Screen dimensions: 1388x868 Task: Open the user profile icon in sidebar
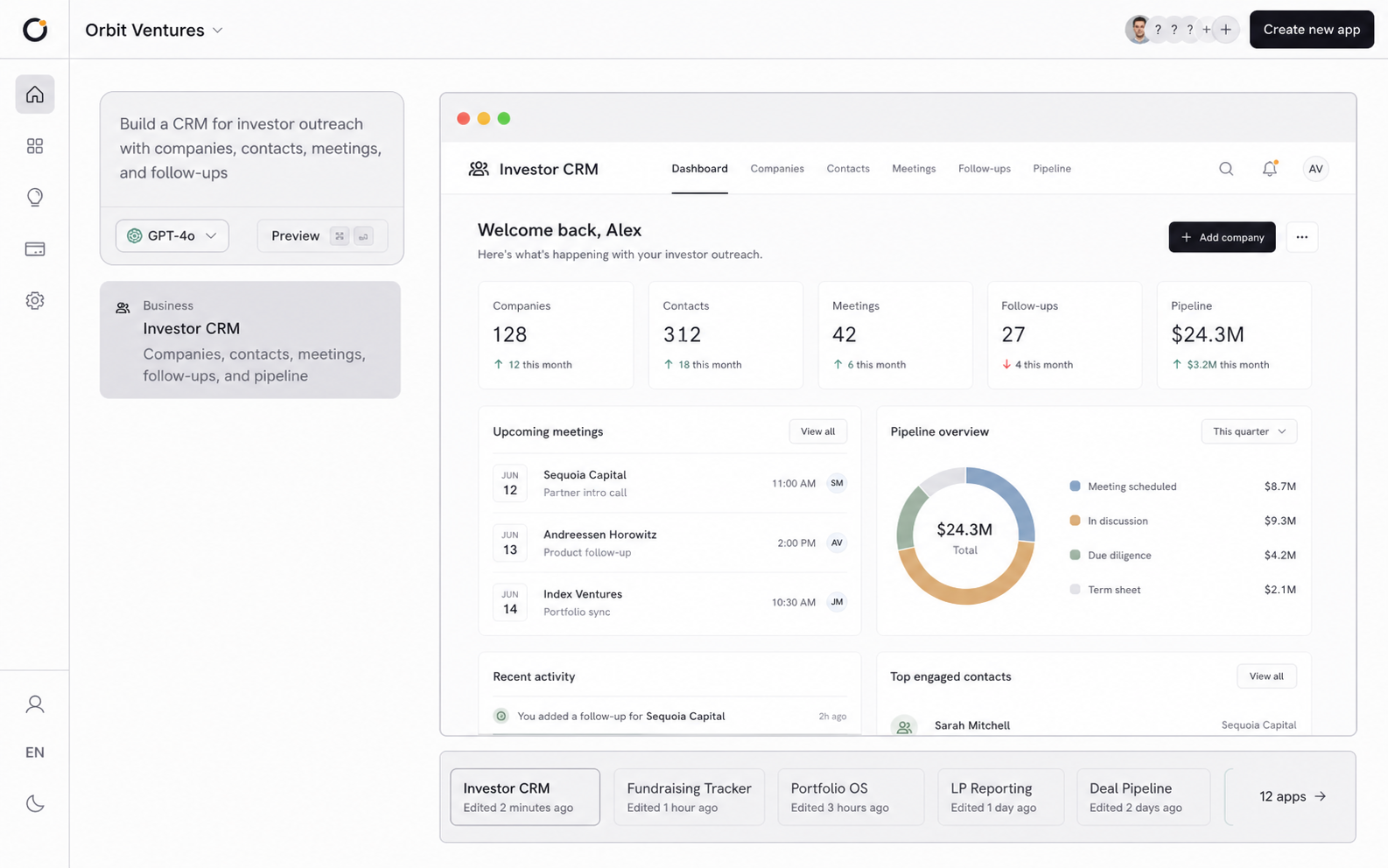[35, 704]
